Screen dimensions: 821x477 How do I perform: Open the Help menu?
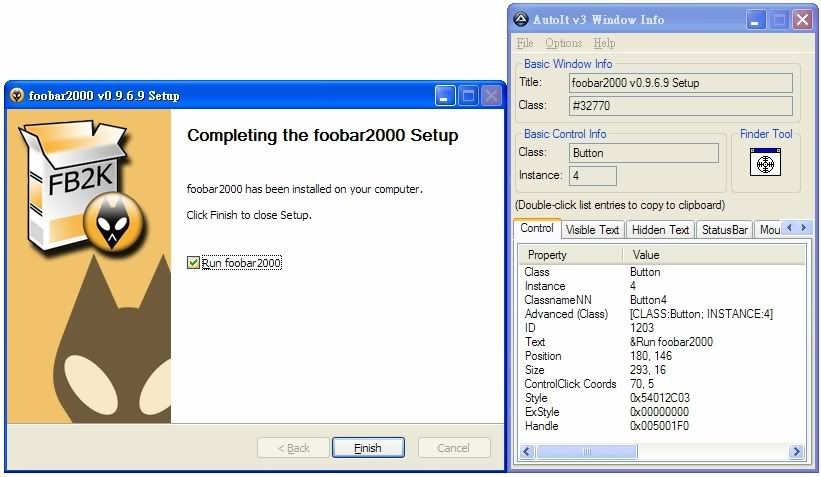pos(604,43)
